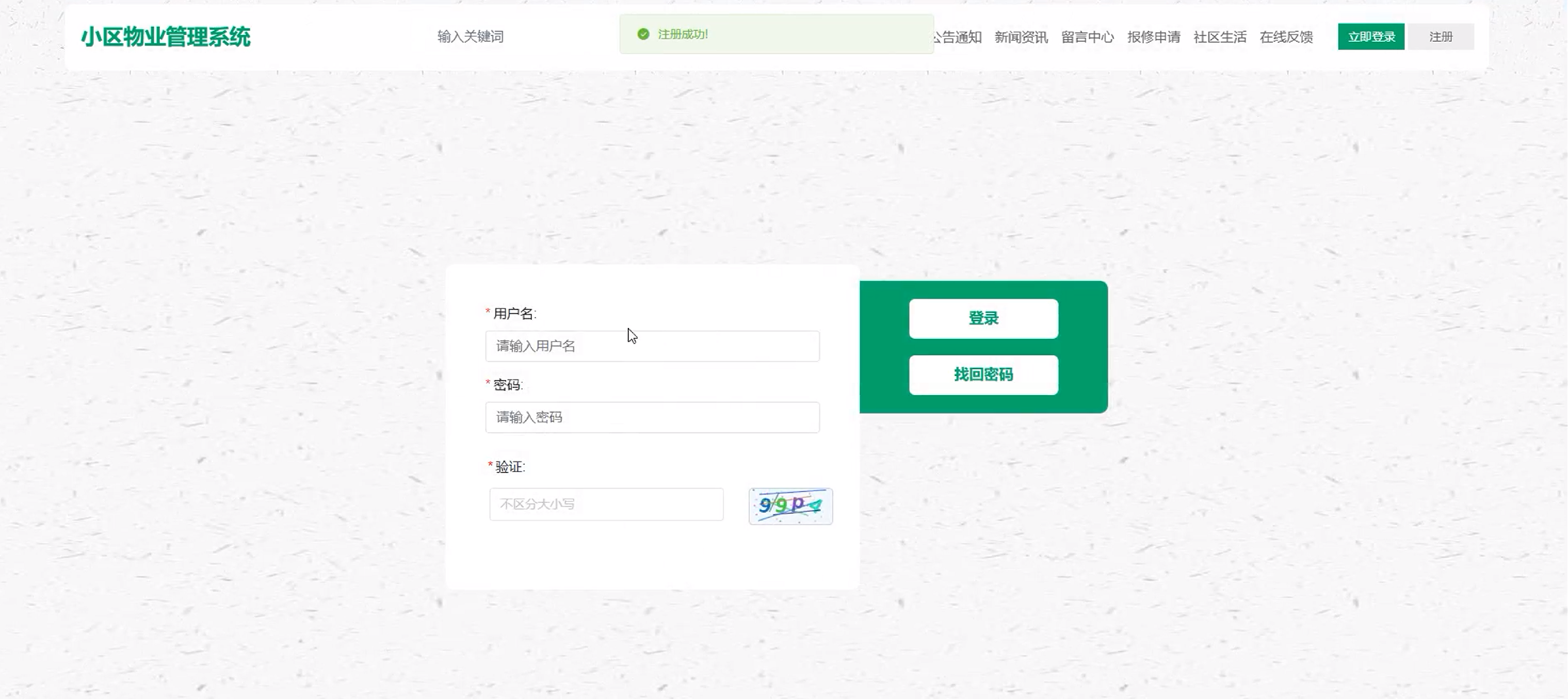Open the 公告通知 menu item
Image resolution: width=1568 pixels, height=699 pixels.
coord(959,37)
